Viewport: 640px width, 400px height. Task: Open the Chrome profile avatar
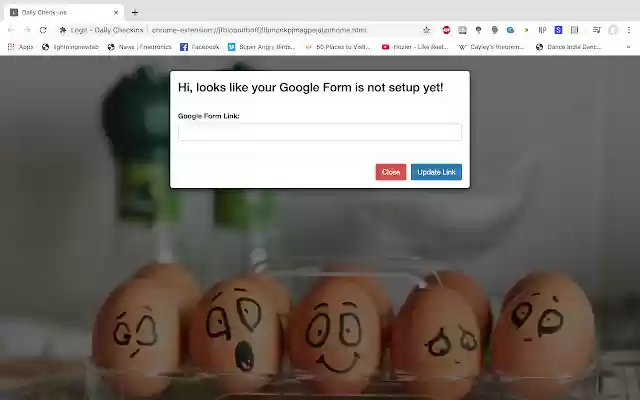pos(613,30)
